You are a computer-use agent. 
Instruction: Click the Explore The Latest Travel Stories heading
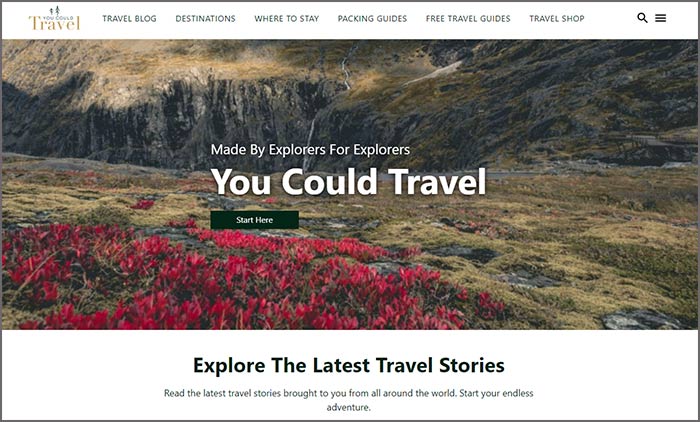click(x=349, y=365)
